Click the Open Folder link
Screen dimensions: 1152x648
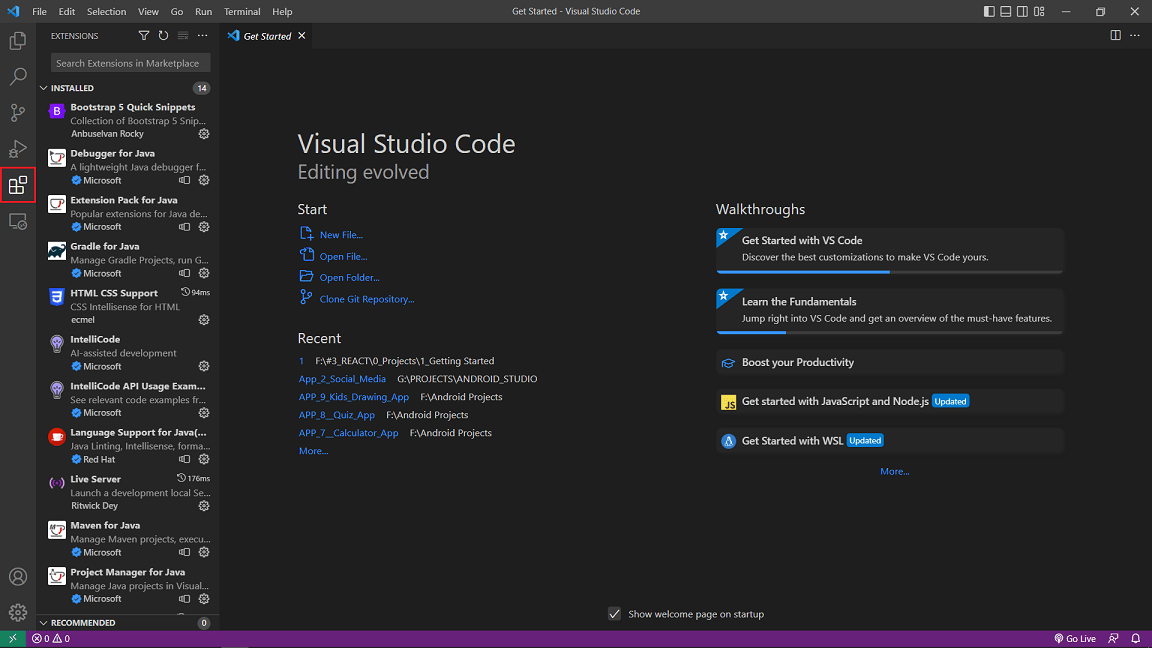coord(350,278)
